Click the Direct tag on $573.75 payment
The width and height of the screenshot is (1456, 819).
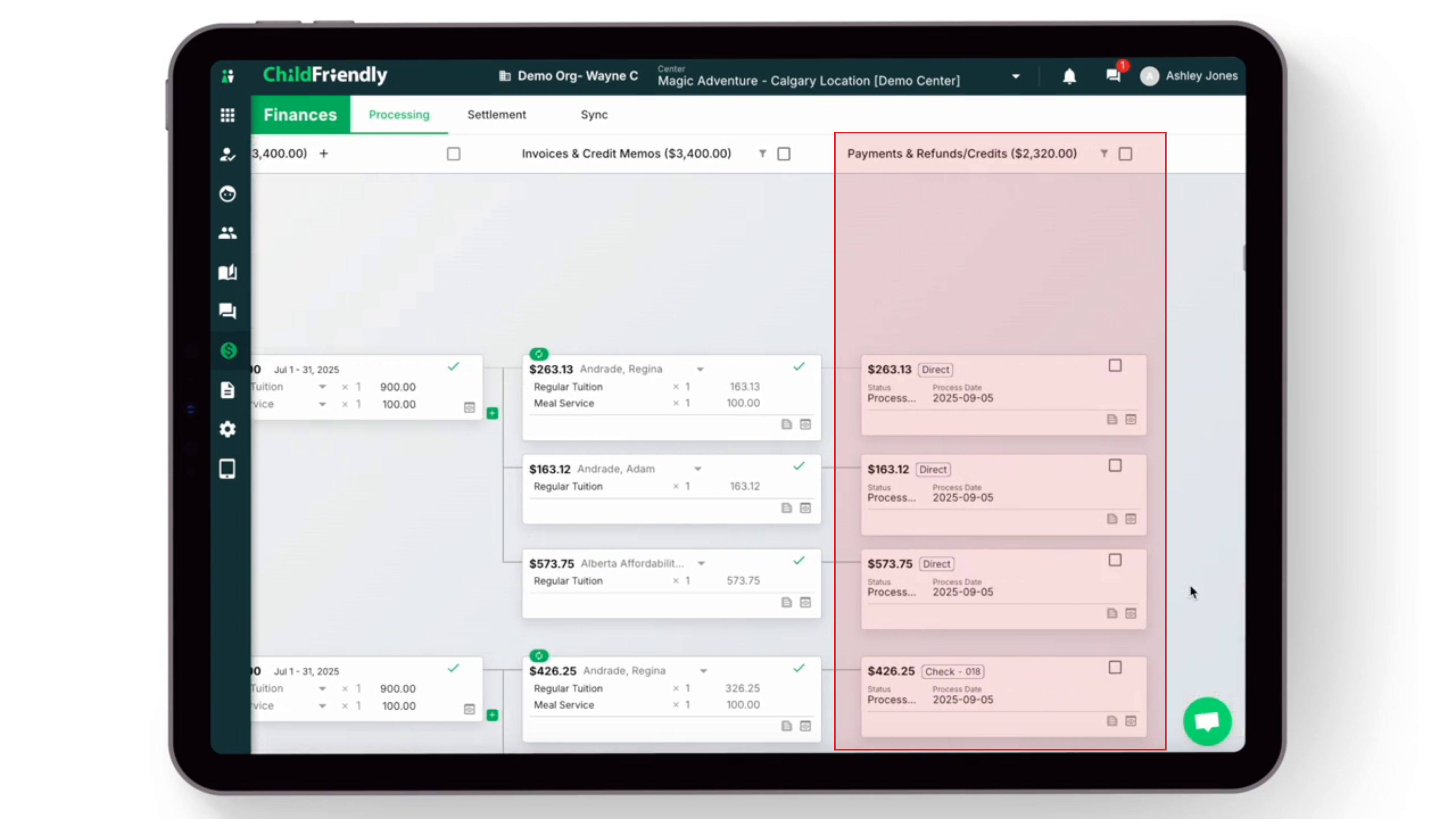point(937,564)
